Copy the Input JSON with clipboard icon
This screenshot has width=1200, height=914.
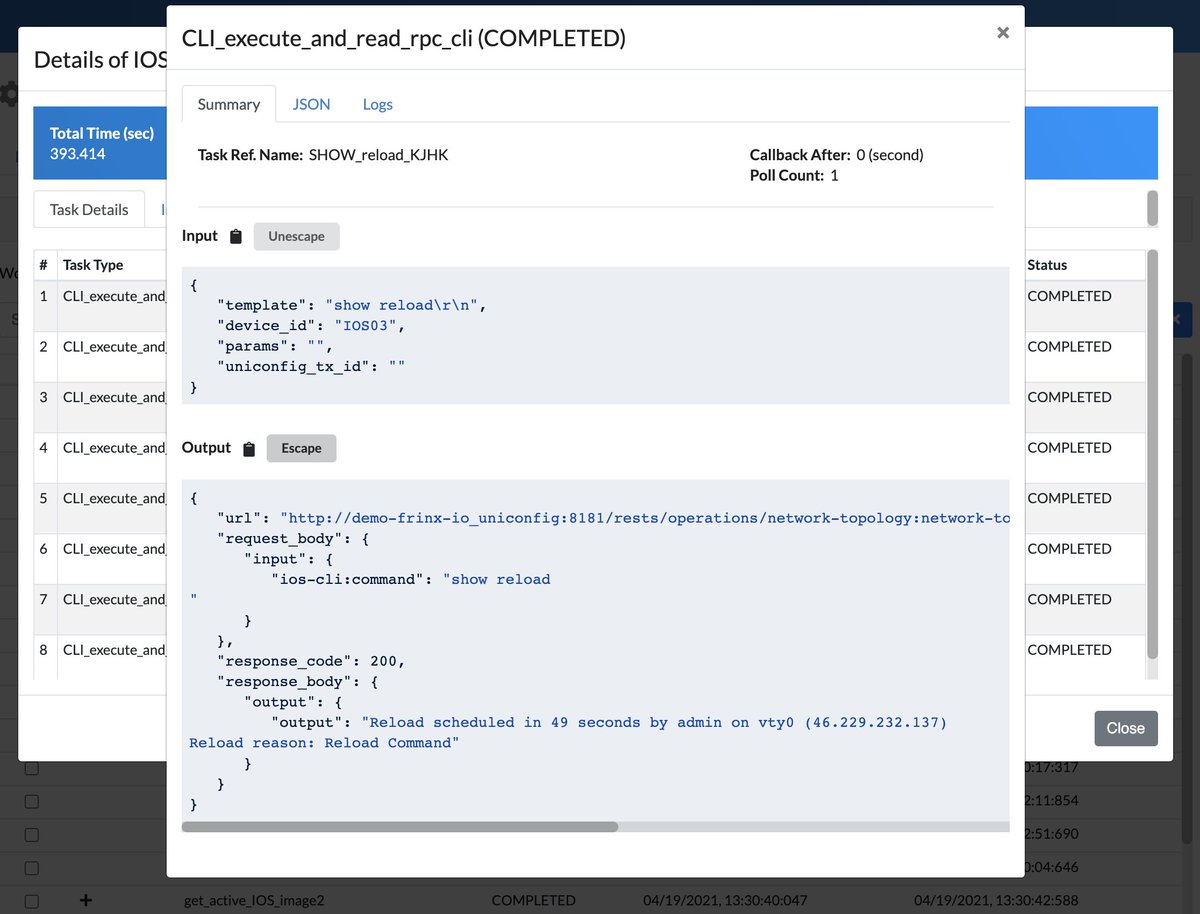coord(236,237)
